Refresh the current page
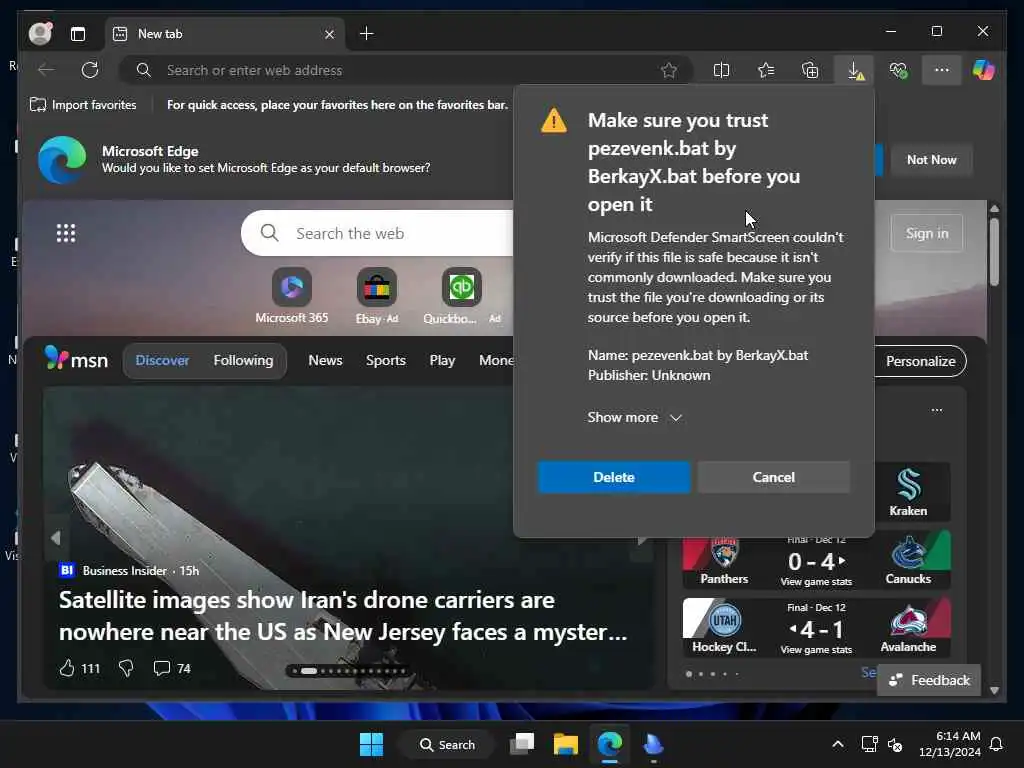This screenshot has height=768, width=1024. pyautogui.click(x=89, y=70)
